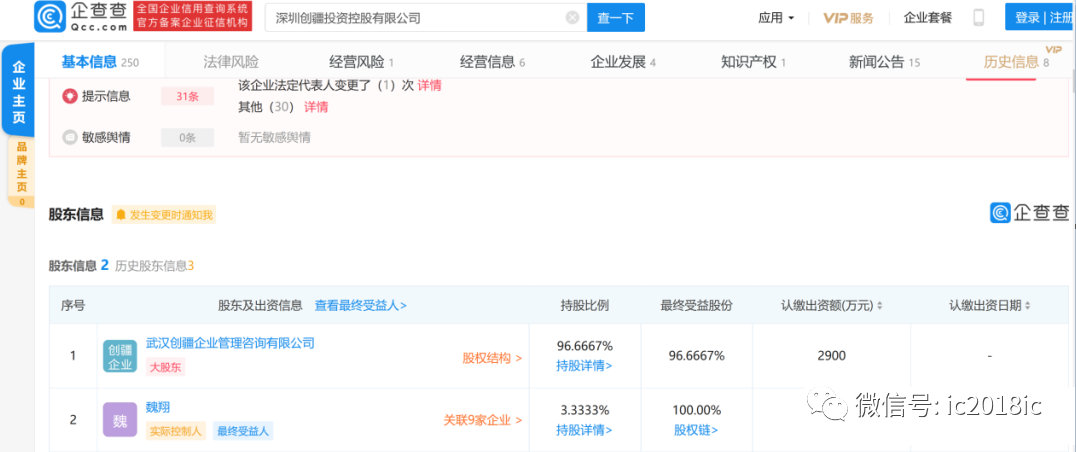The image size is (1076, 452).
Task: Open the 应用 dropdown menu
Action: [776, 18]
